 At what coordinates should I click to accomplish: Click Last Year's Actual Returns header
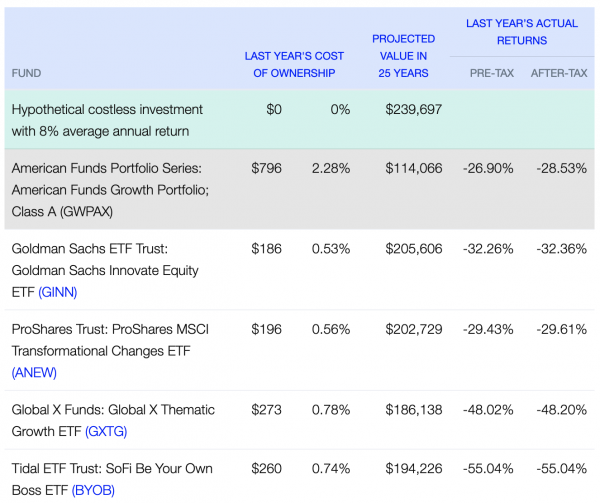[522, 32]
